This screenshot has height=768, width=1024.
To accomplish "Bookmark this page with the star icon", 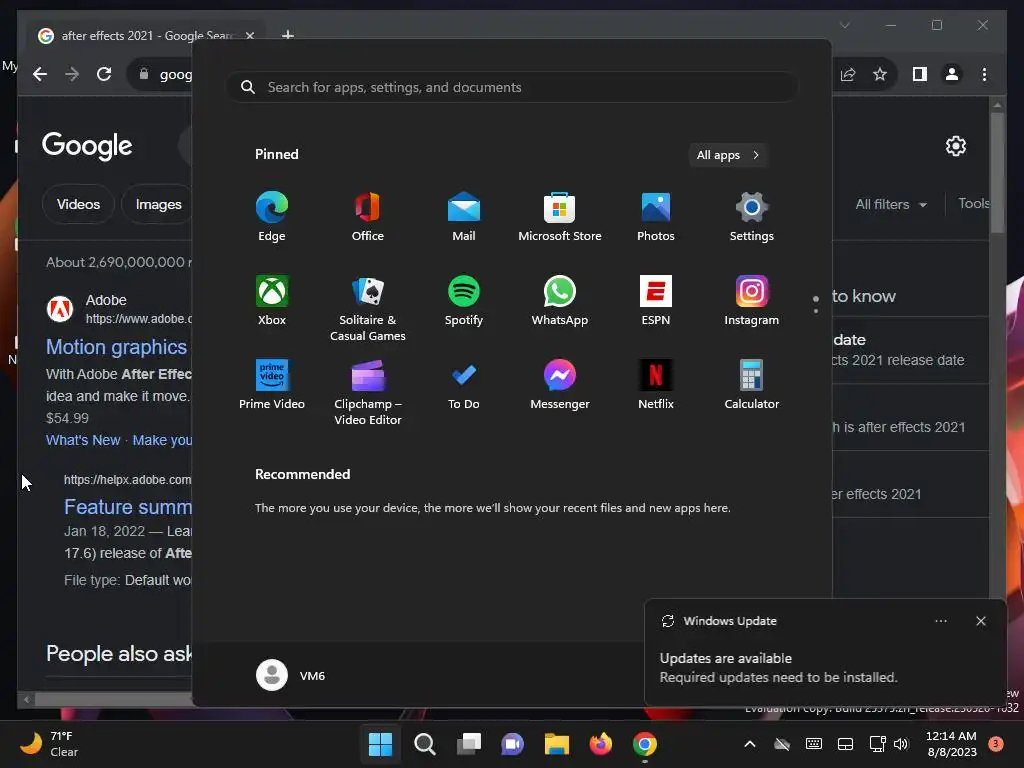I will [880, 74].
